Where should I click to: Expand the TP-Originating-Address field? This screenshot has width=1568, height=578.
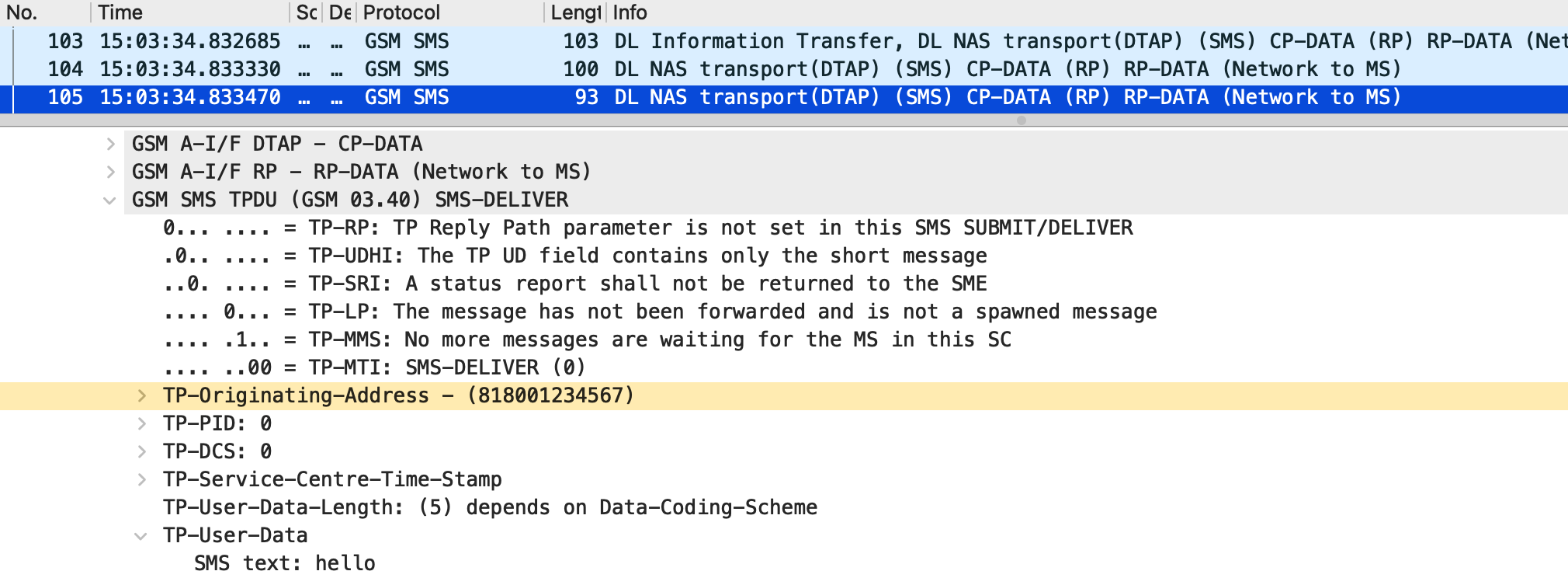[x=141, y=396]
